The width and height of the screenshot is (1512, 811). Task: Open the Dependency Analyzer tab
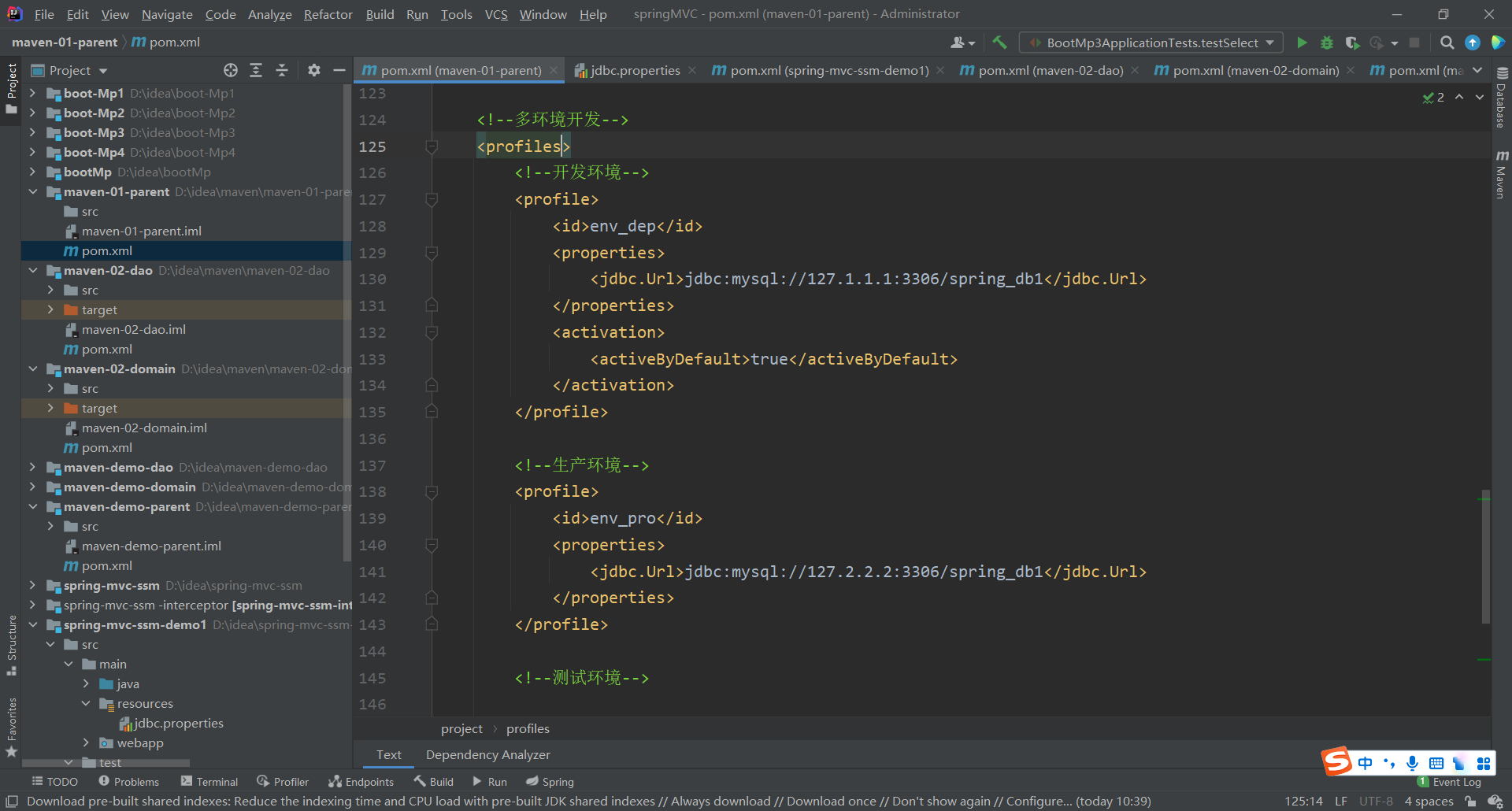point(487,754)
